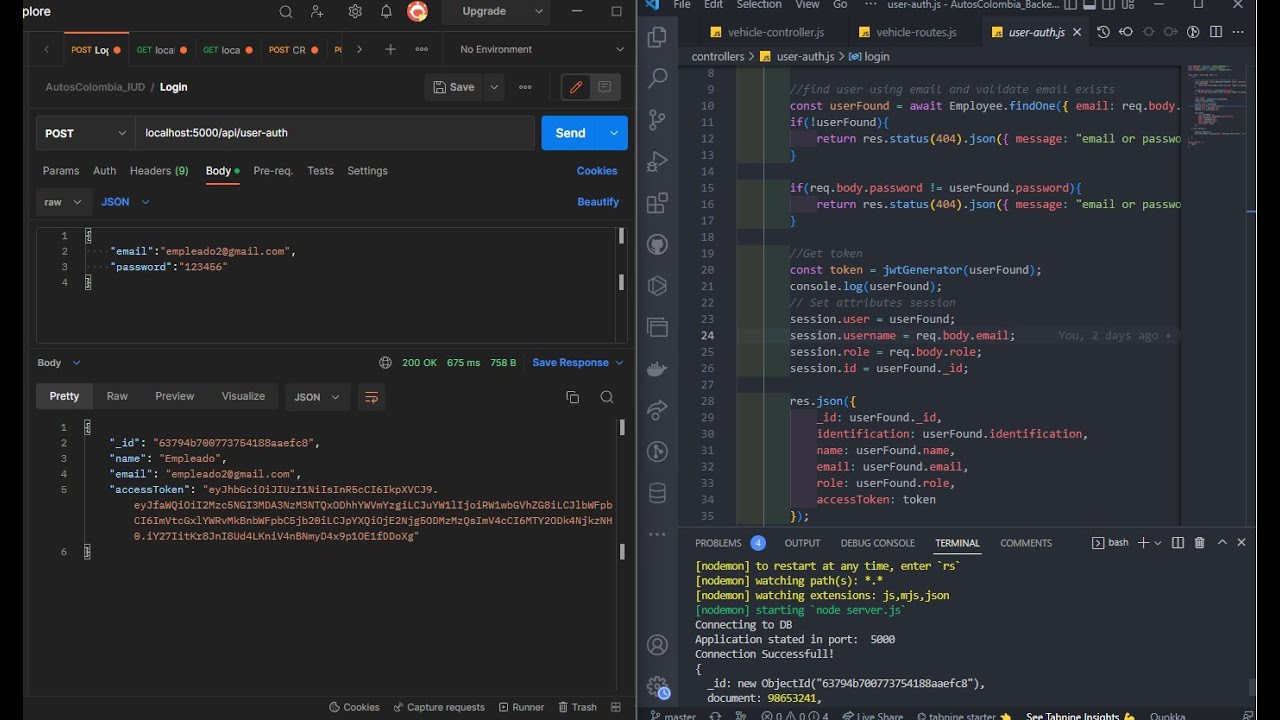This screenshot has width=1280, height=720.
Task: Open HTTP method POST dropdown
Action: (85, 133)
